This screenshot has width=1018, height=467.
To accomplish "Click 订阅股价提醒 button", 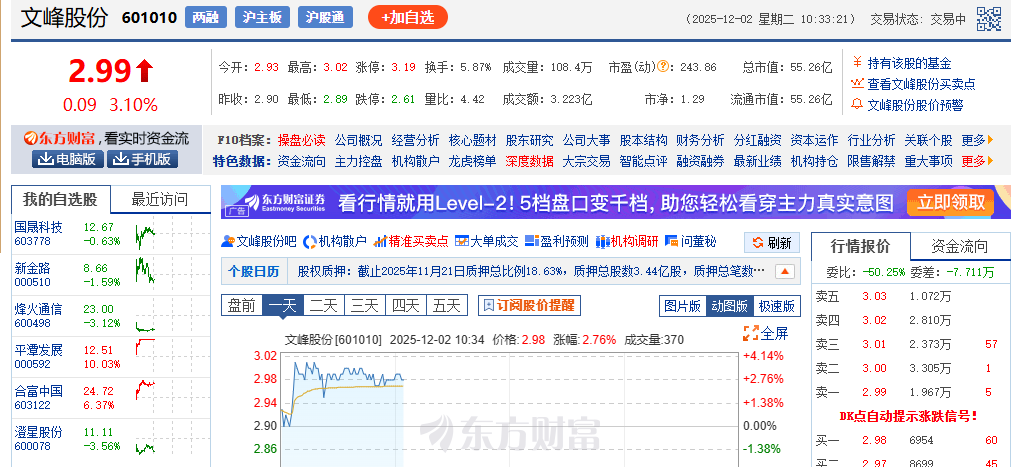I will pyautogui.click(x=529, y=305).
